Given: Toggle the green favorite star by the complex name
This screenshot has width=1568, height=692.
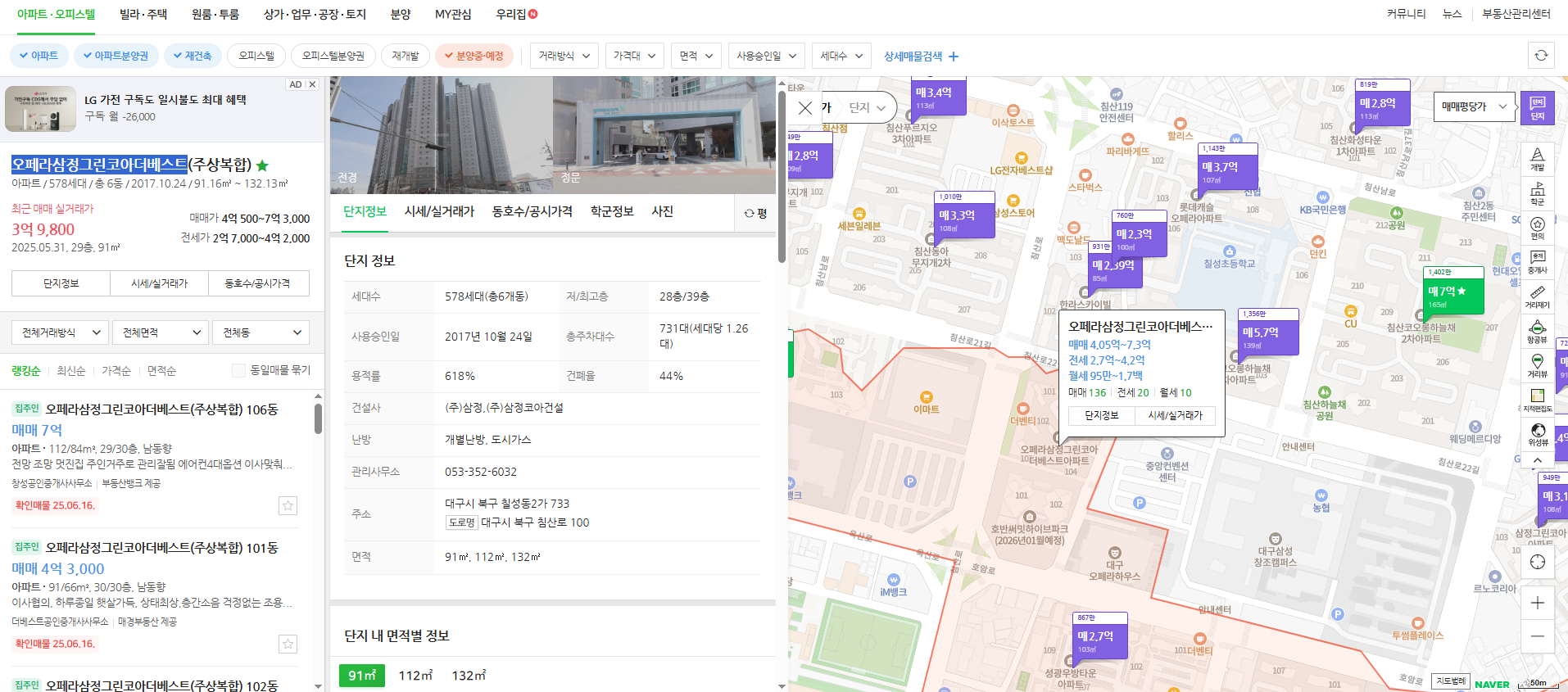Looking at the screenshot, I should click(262, 165).
